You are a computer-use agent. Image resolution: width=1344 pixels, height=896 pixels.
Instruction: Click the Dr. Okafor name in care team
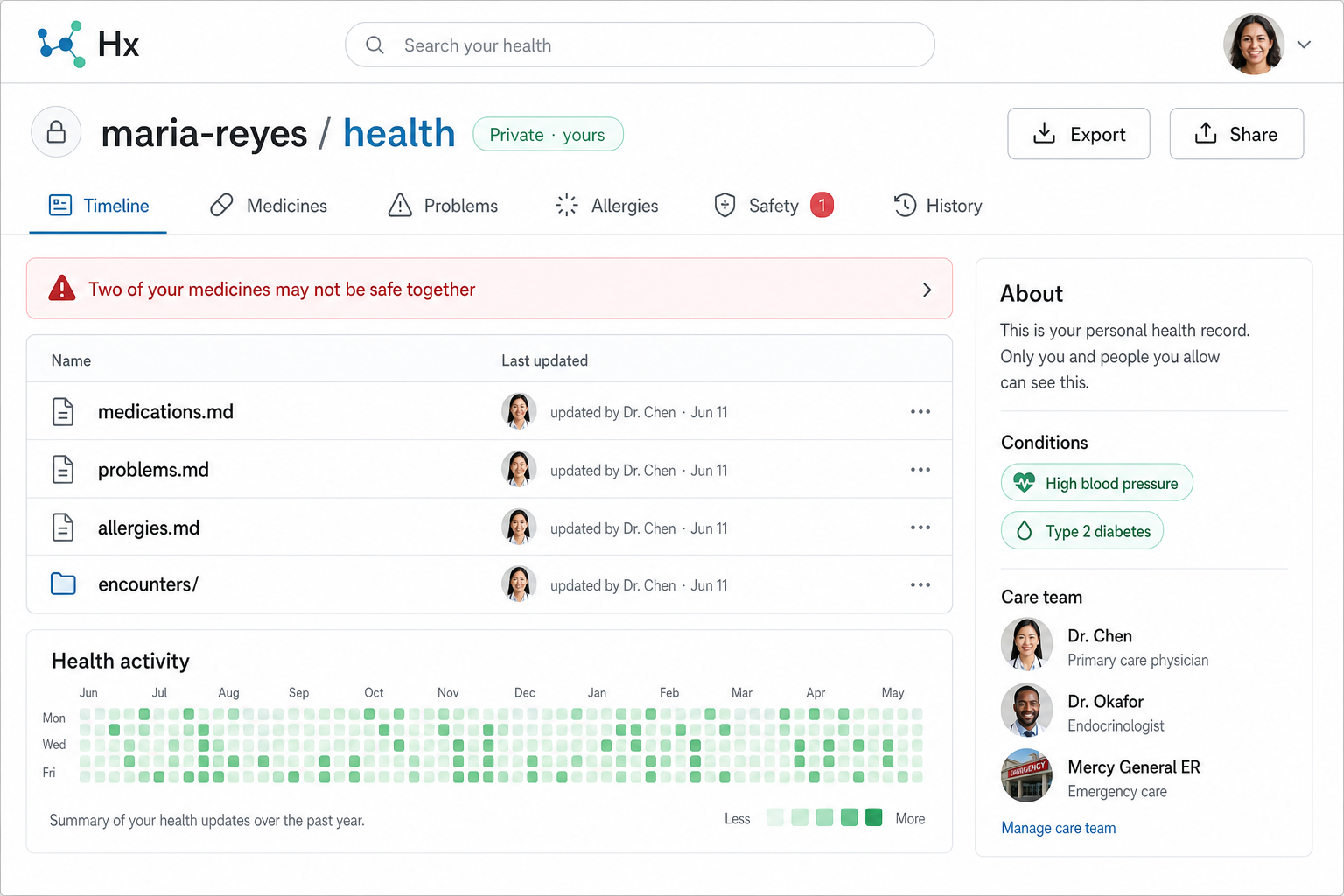(x=1105, y=702)
